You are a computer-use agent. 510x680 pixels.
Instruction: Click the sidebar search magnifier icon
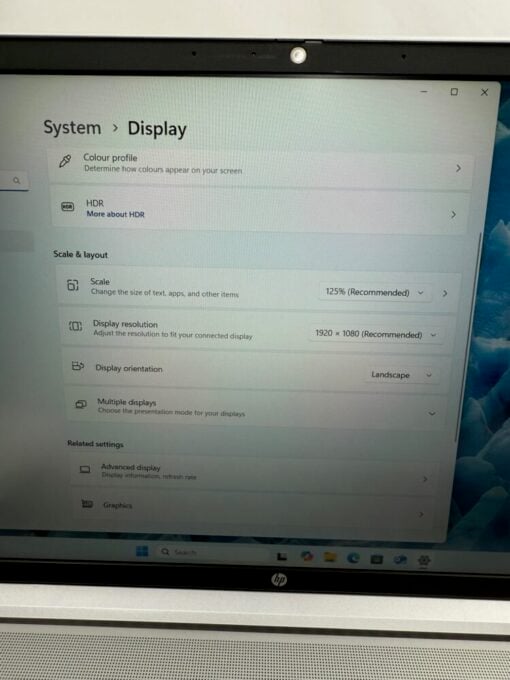(16, 180)
